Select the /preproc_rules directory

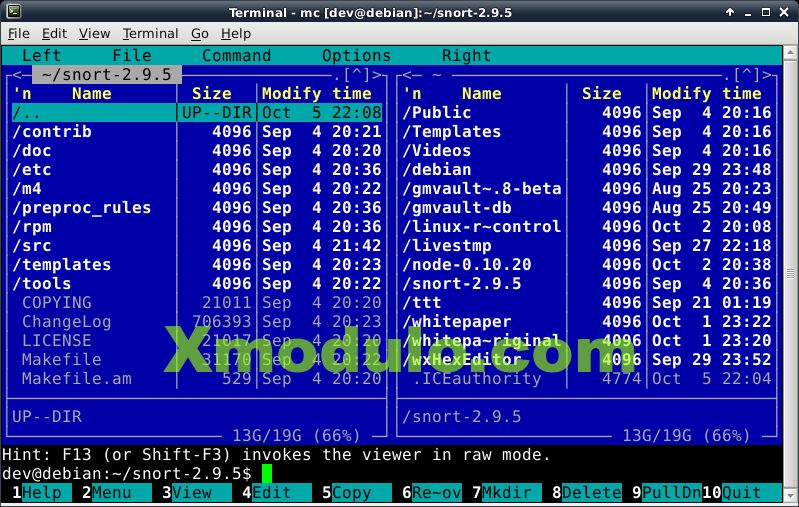197,207
